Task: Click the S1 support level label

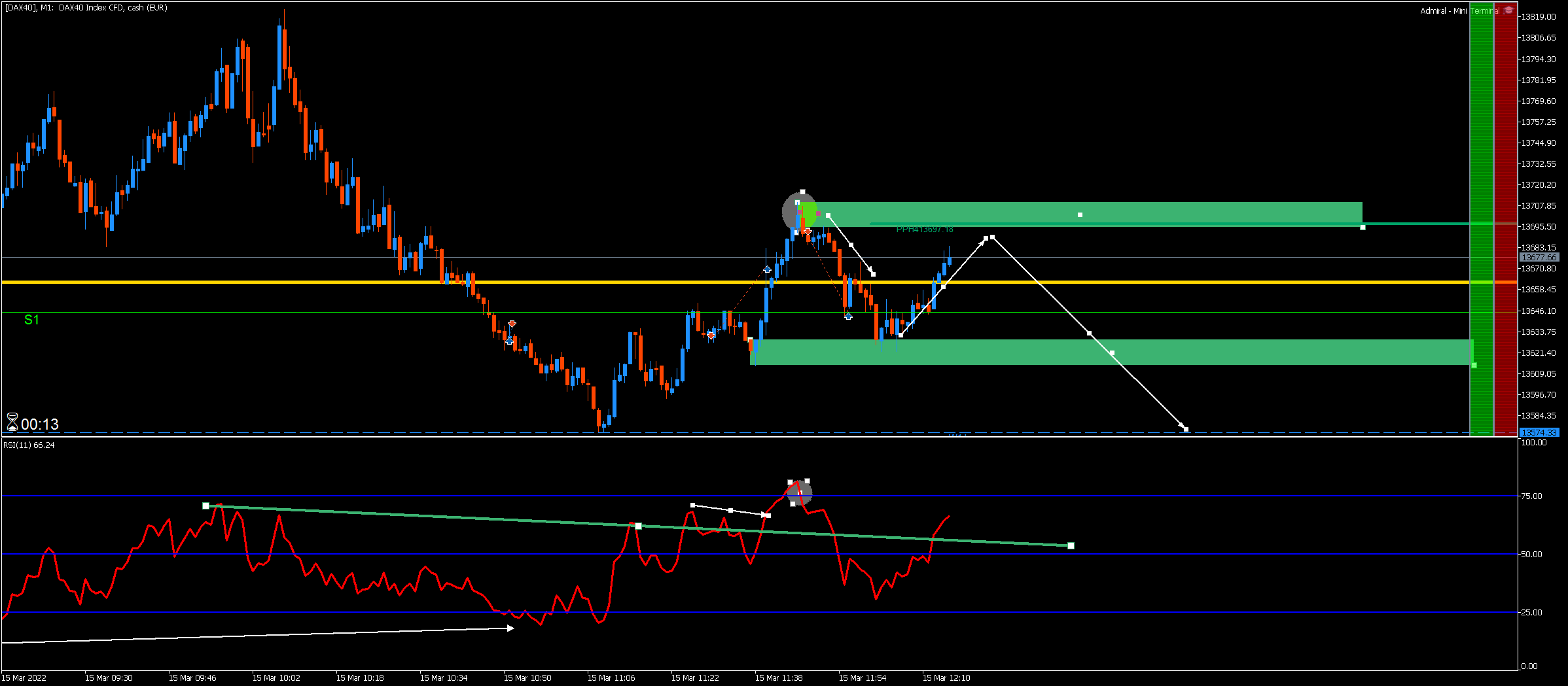Action: click(31, 320)
